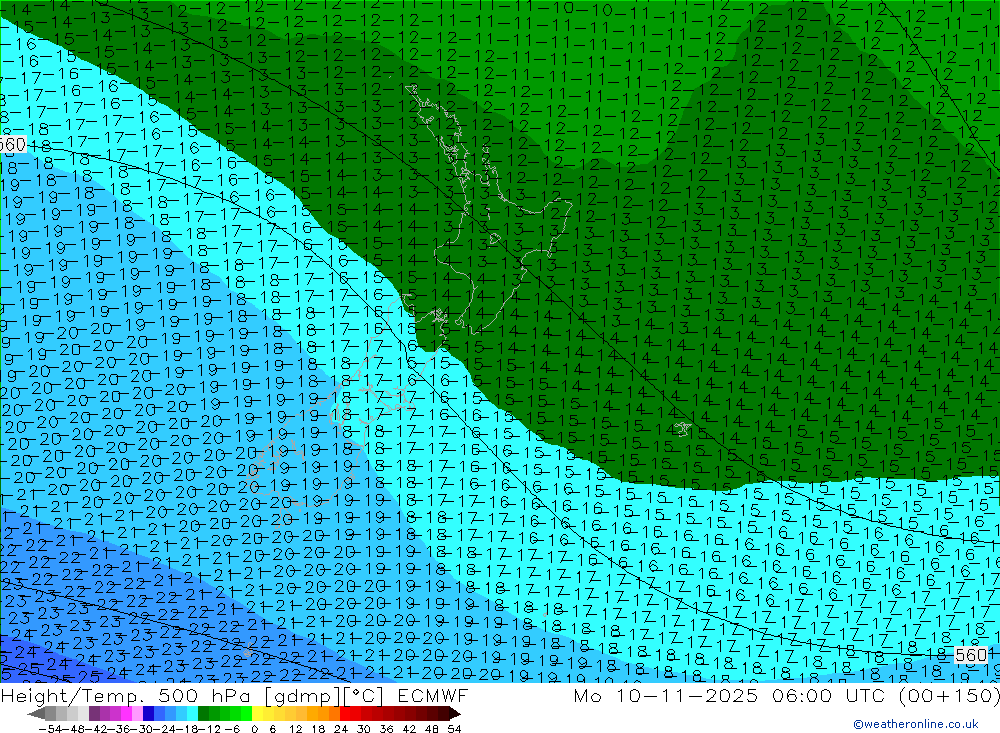Viewport: 1000px width, 733px height.
Task: Pick the gray swatch in the legend
Action: click(x=60, y=714)
